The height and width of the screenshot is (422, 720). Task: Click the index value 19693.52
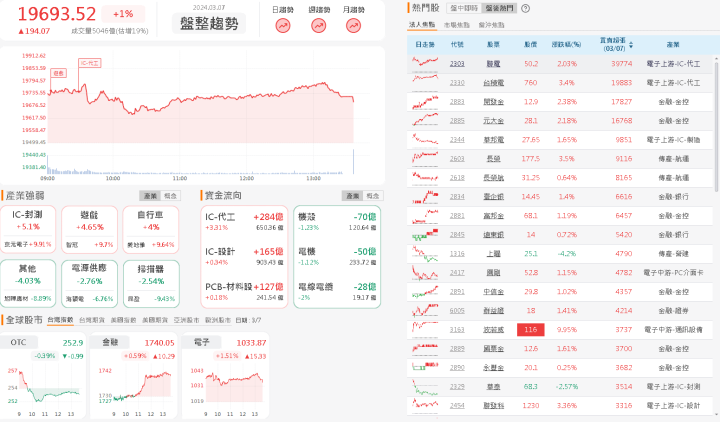click(56, 14)
